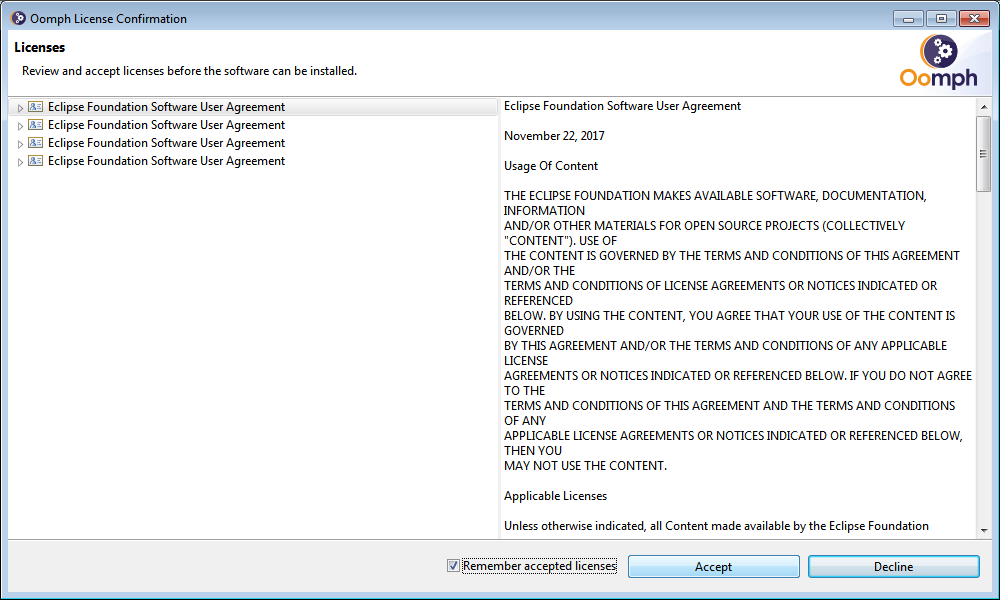Toggle Remember accepted licenses checkbox
Screen dimensions: 1000x600
453,566
